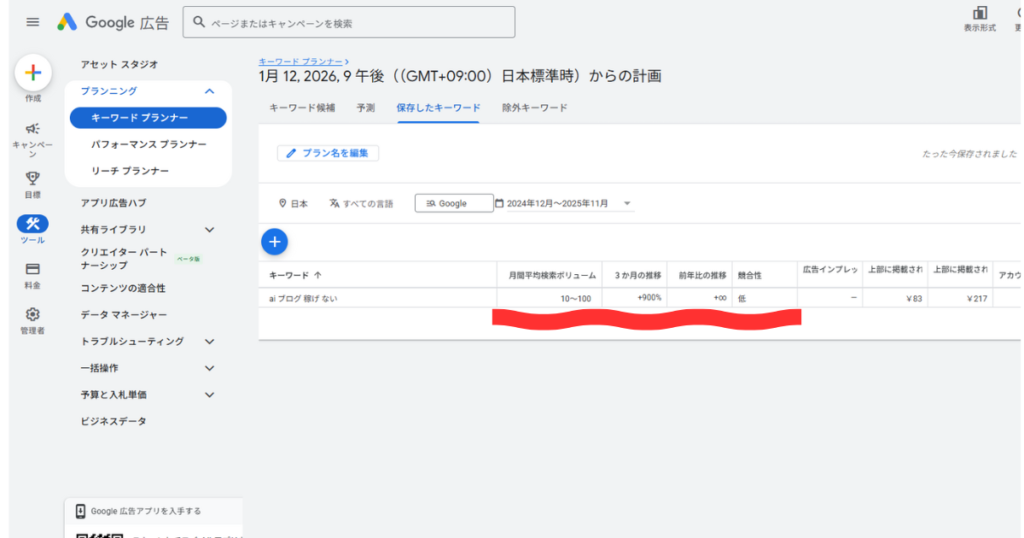
Task: Click the キーワード プランナー breadcrumb link
Action: coord(298,62)
